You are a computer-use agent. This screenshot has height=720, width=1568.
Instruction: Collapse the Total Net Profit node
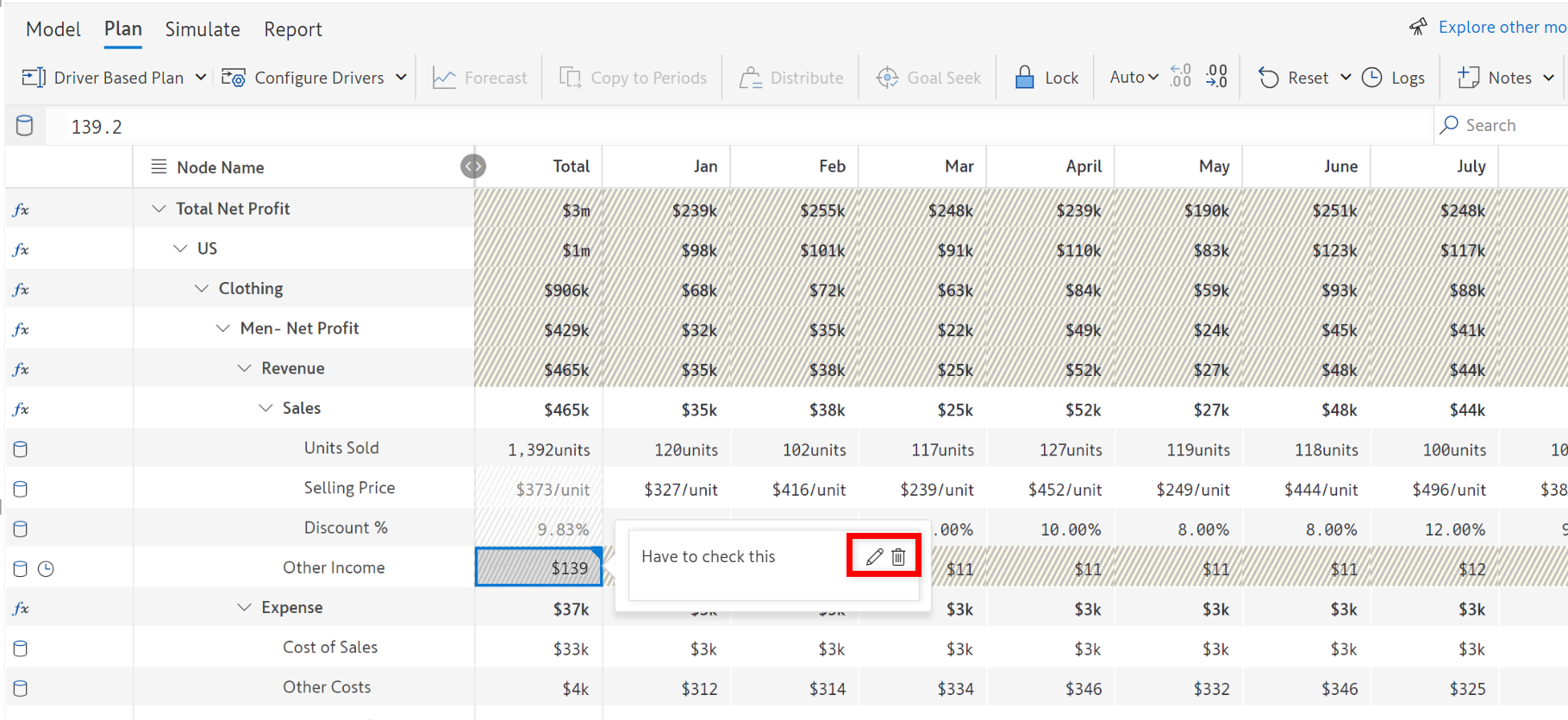tap(159, 209)
